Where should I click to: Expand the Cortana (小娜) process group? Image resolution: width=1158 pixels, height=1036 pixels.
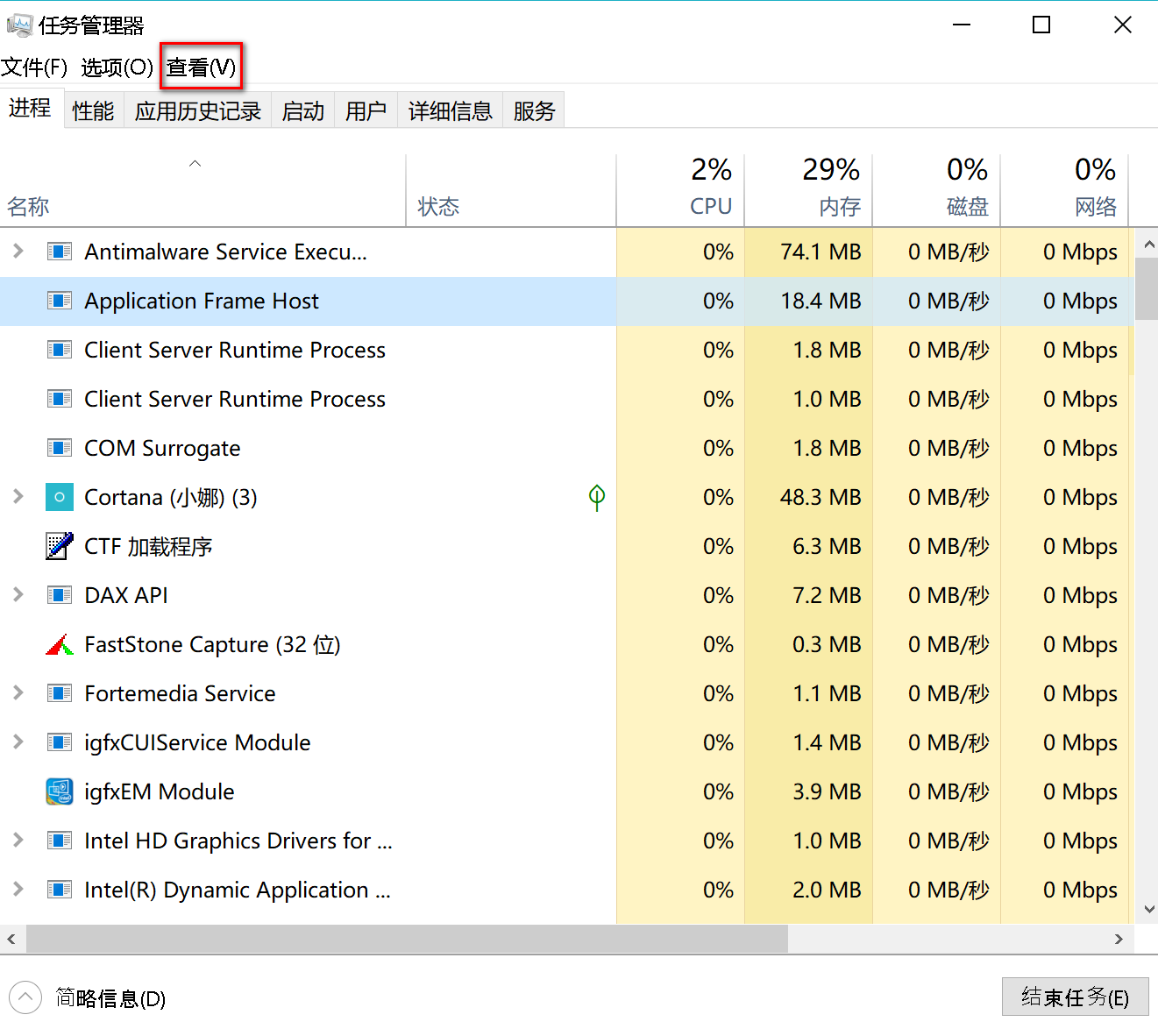click(18, 497)
